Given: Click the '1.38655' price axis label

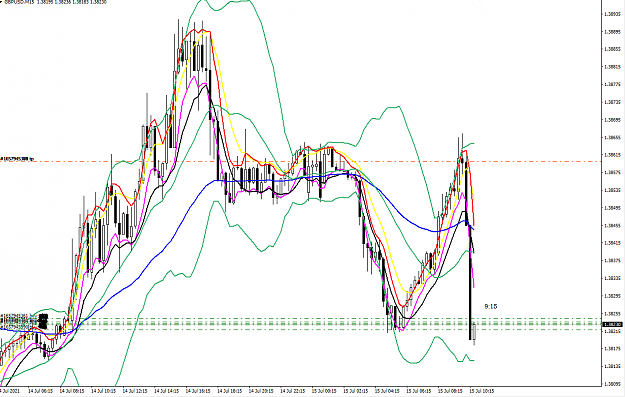Looking at the screenshot, I should pyautogui.click(x=612, y=138).
